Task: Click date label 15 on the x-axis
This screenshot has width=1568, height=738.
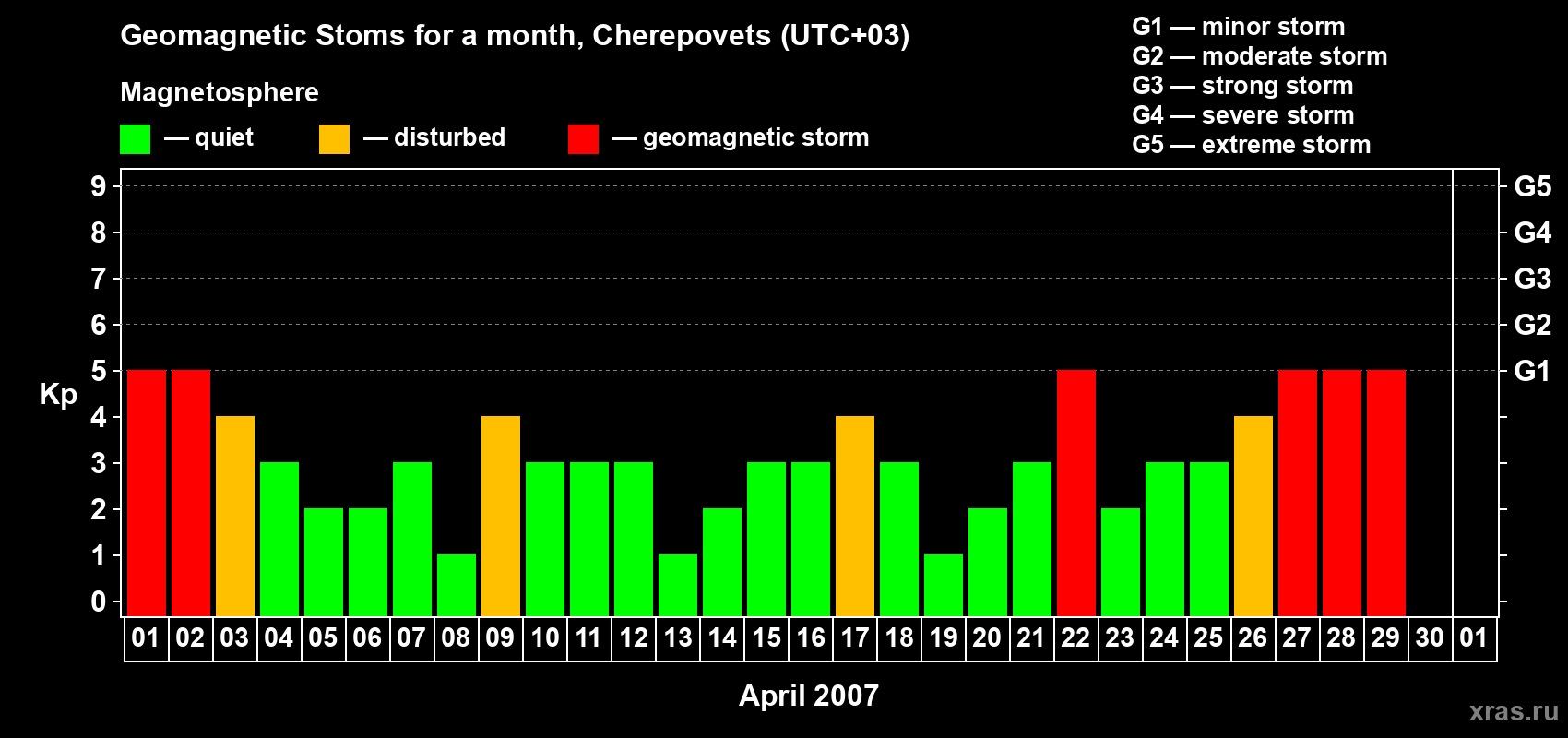Action: (766, 638)
